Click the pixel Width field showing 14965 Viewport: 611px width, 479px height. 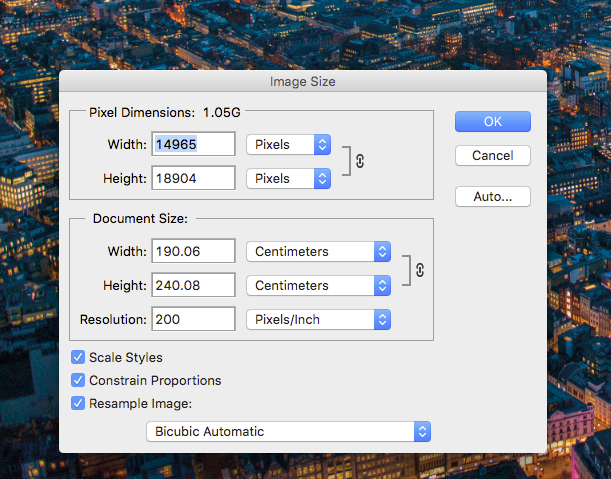click(193, 145)
